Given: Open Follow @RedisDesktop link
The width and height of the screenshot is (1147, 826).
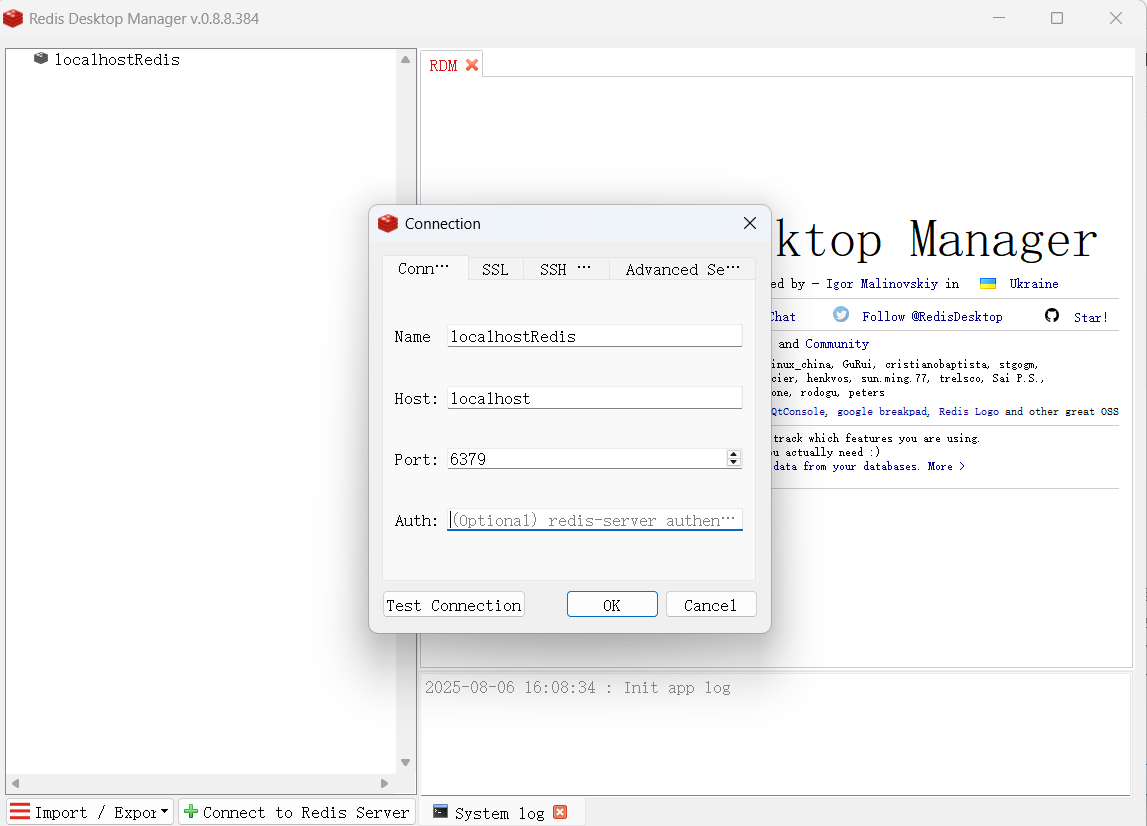Looking at the screenshot, I should pos(932,317).
